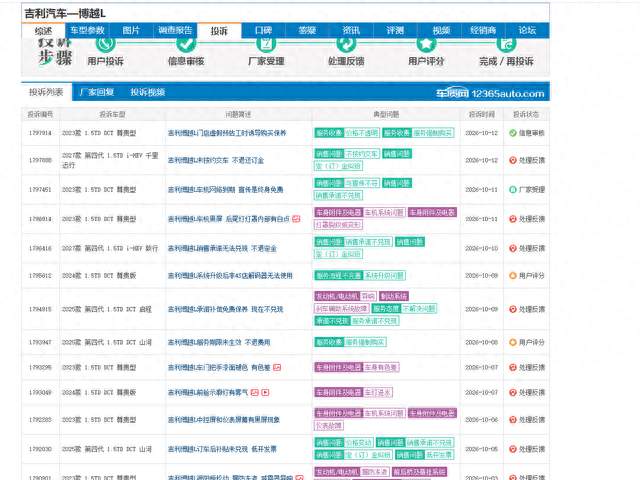Viewport: 640px width, 480px height.
Task: Open 论坛 tab
Action: (x=527, y=30)
